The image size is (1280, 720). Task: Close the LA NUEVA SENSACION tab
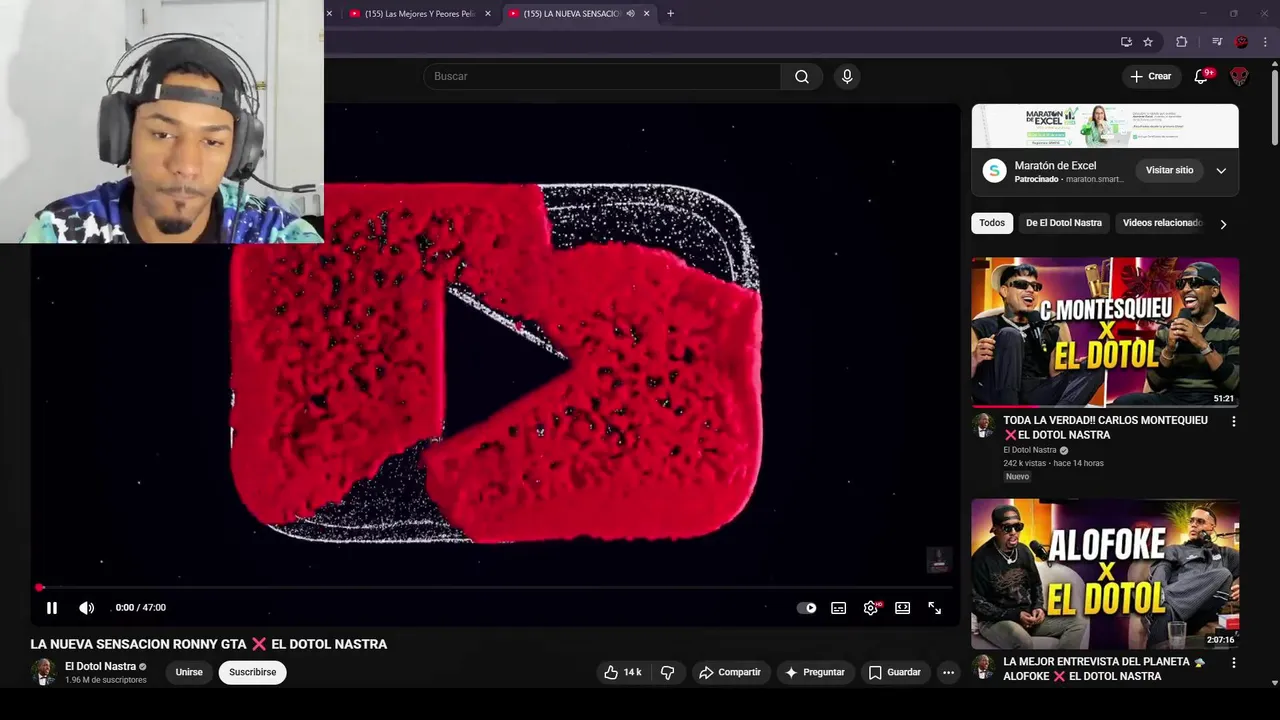pos(647,13)
